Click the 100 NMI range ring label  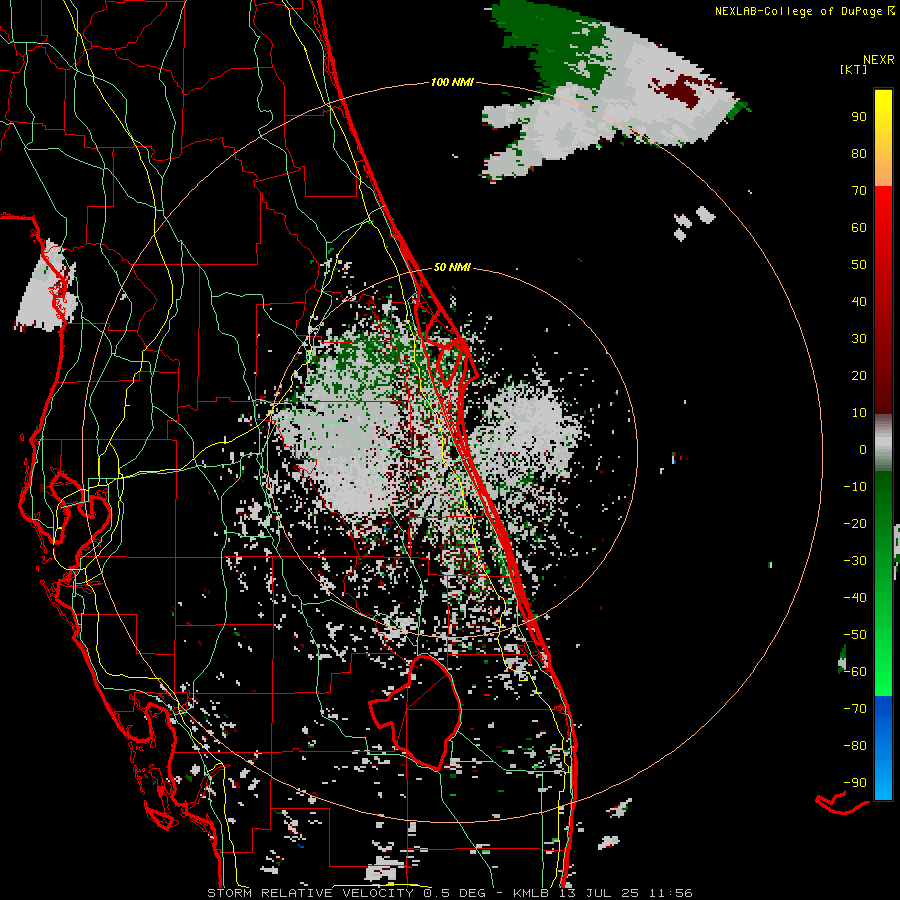click(x=452, y=82)
